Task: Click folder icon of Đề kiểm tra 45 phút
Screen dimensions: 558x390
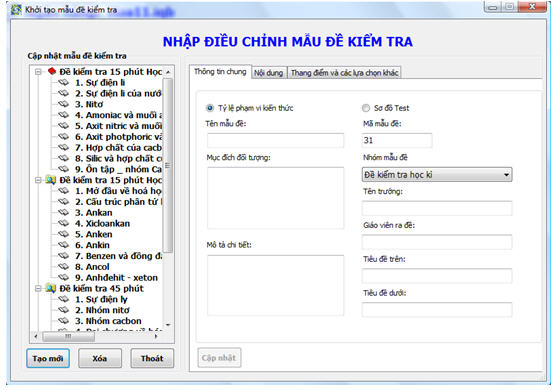Action: click(x=51, y=288)
